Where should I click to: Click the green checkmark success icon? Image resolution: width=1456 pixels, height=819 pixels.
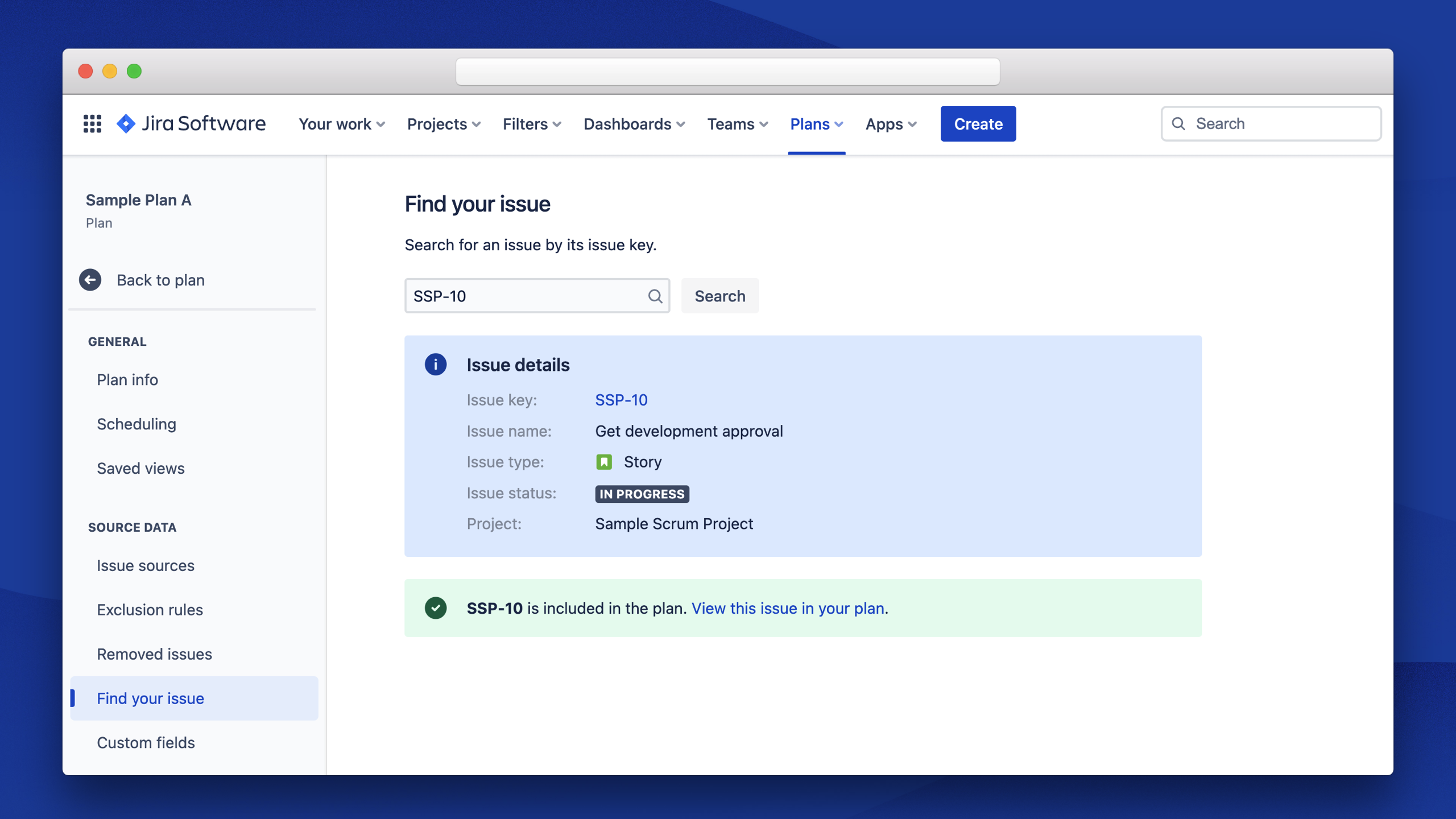pyautogui.click(x=436, y=608)
